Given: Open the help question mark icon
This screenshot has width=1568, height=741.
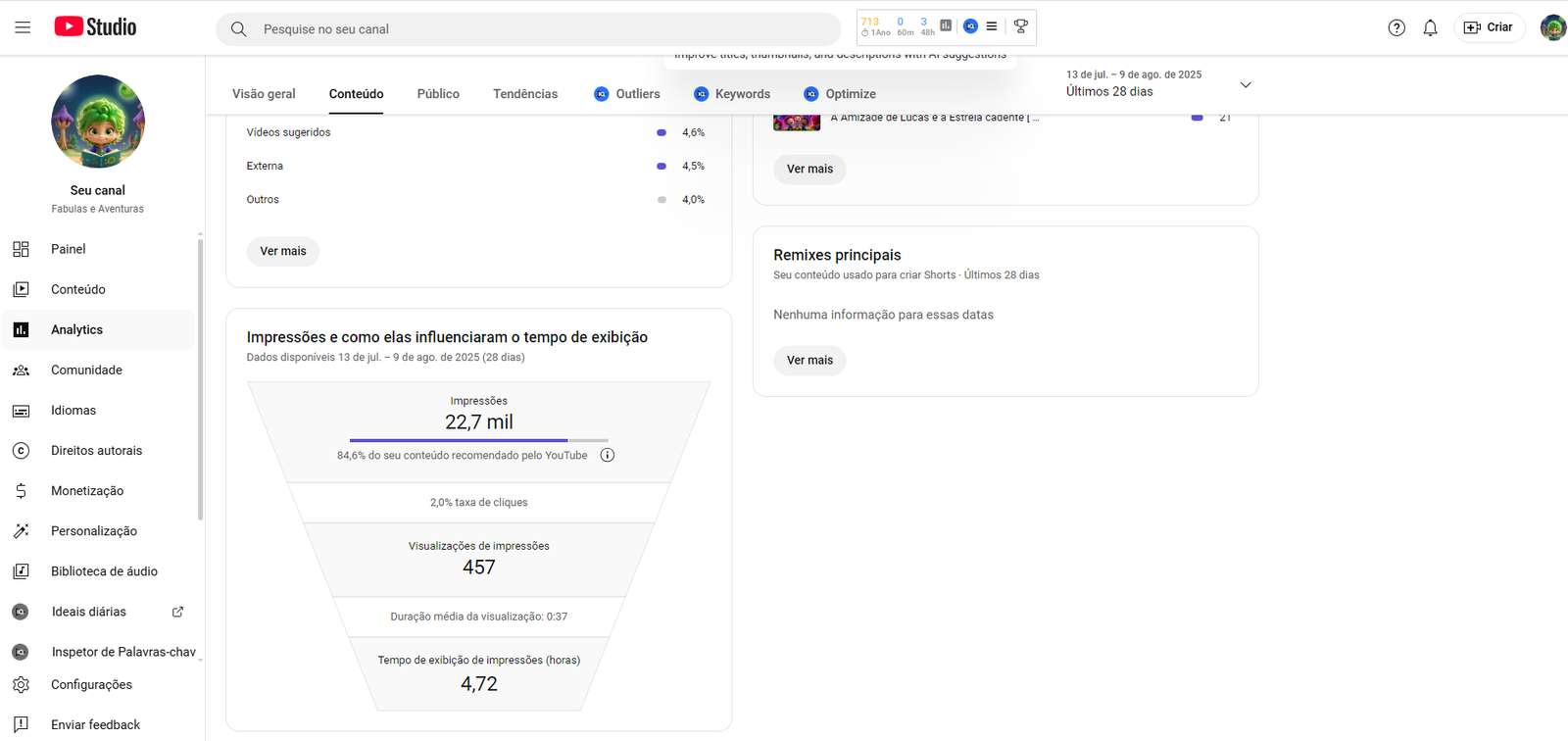Looking at the screenshot, I should point(1396,28).
